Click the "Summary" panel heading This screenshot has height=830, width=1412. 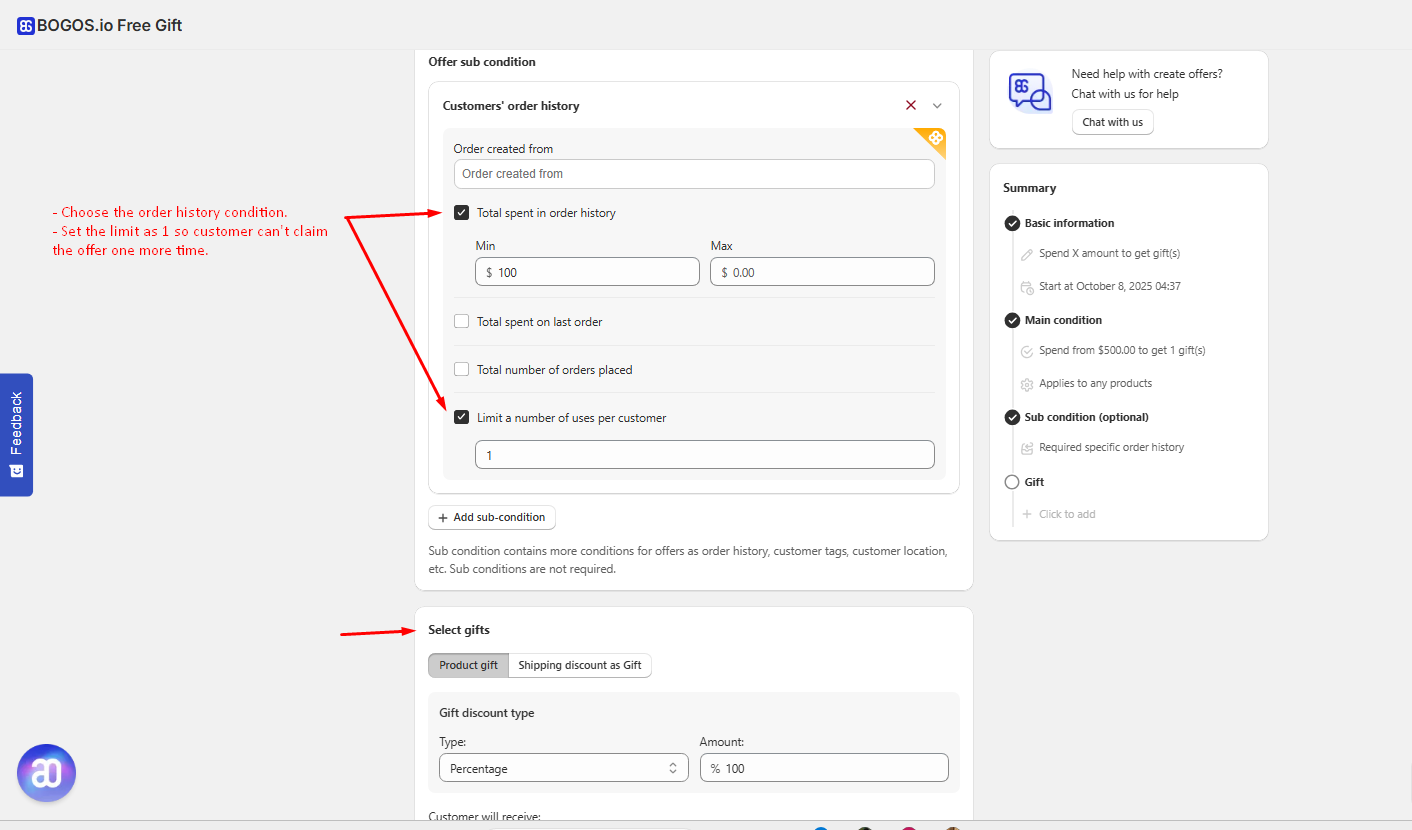click(1030, 188)
